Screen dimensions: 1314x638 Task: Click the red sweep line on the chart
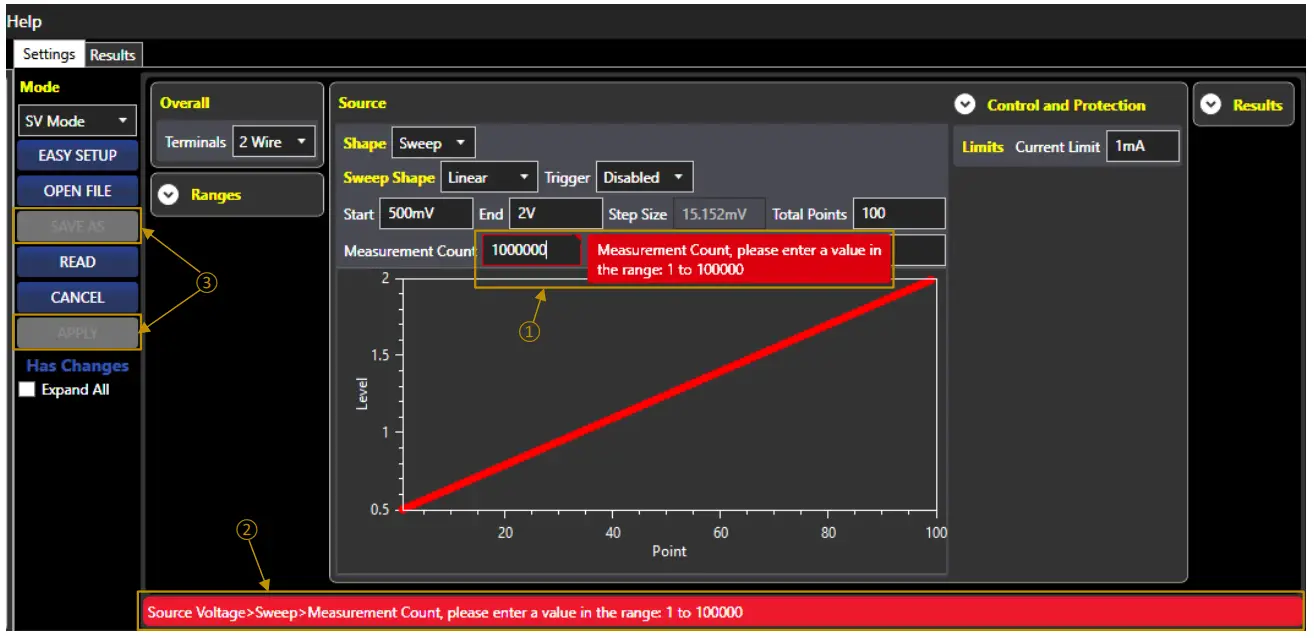pos(669,394)
